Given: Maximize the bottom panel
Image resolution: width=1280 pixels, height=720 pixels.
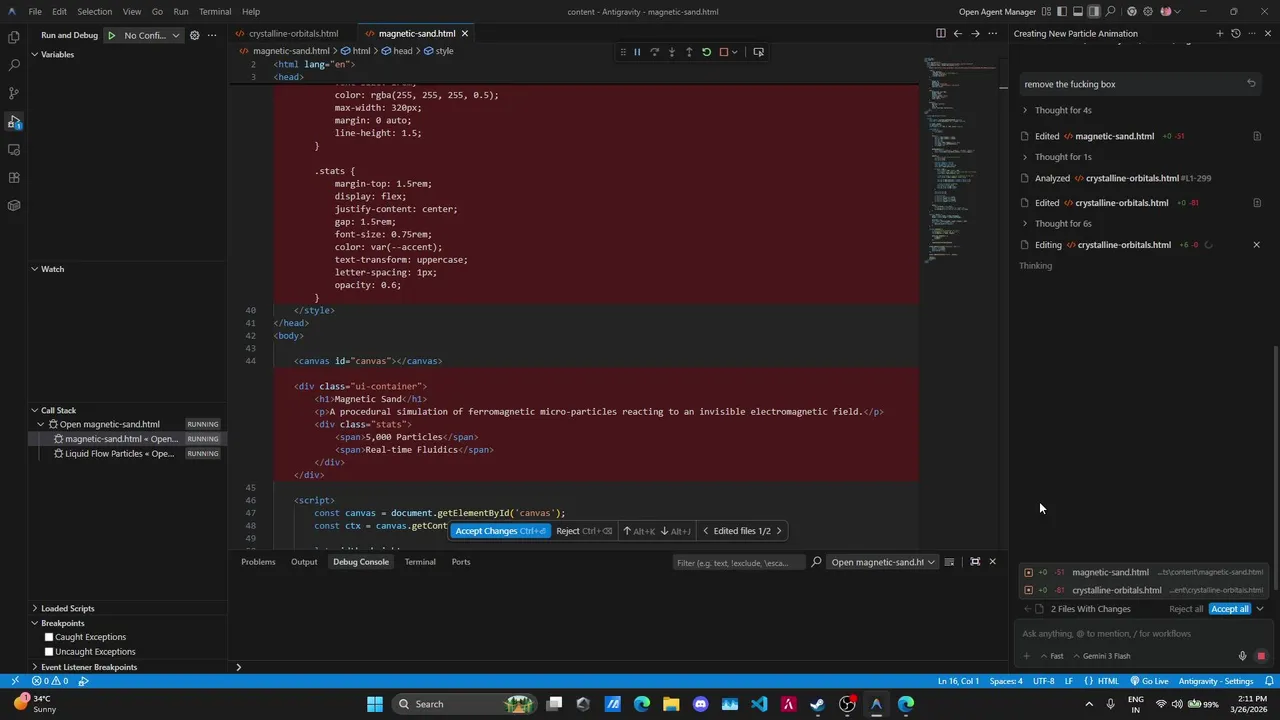Looking at the screenshot, I should (x=975, y=562).
